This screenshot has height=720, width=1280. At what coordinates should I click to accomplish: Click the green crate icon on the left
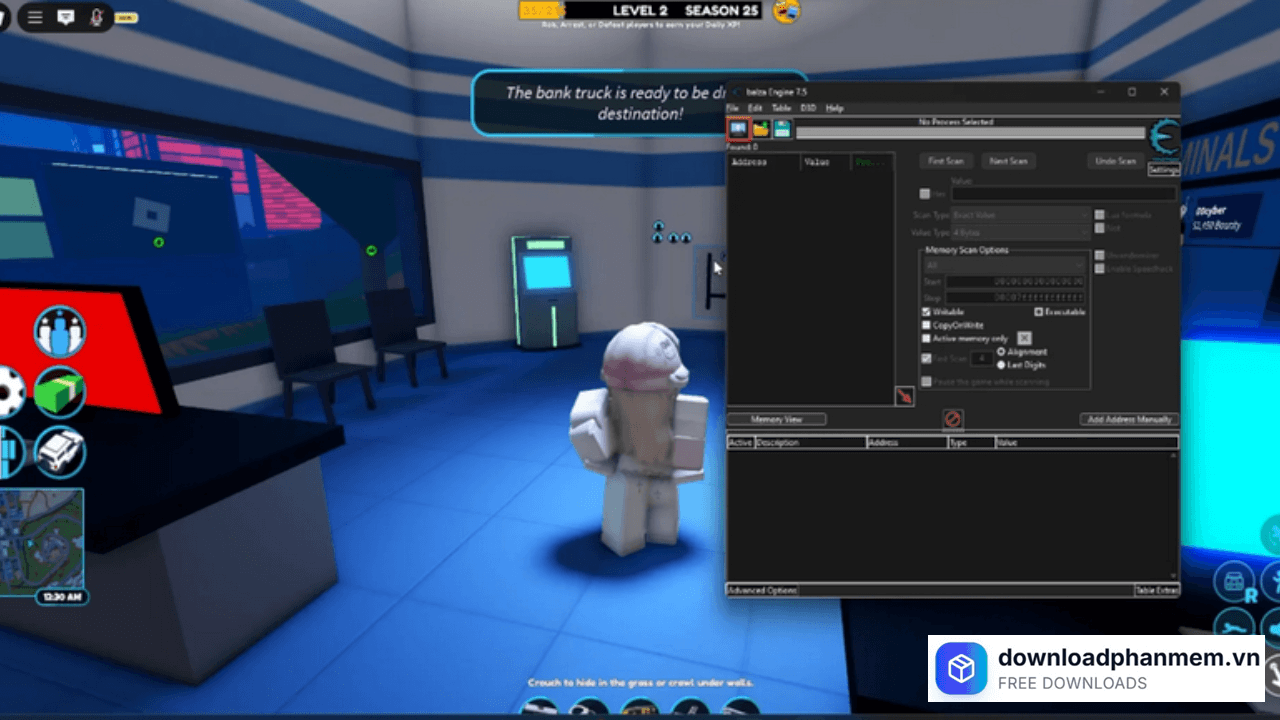58,392
